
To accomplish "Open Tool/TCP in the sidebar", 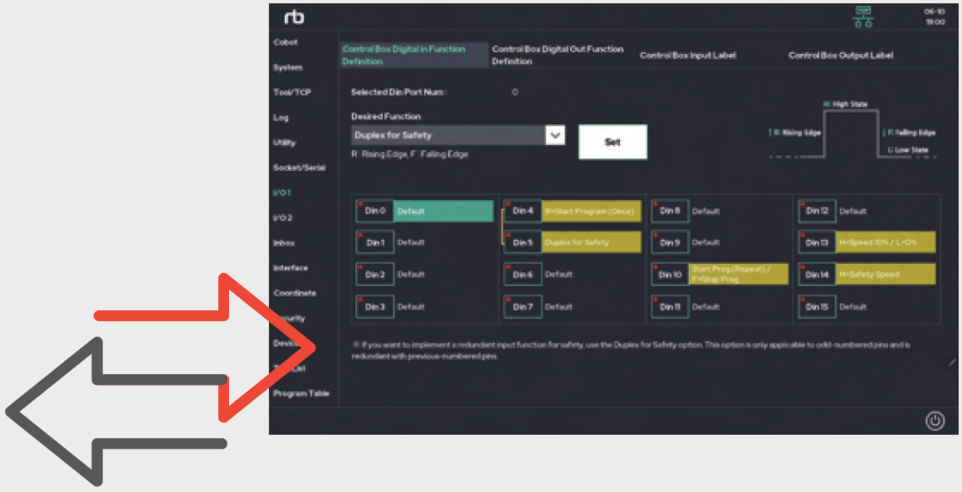I will pos(292,92).
